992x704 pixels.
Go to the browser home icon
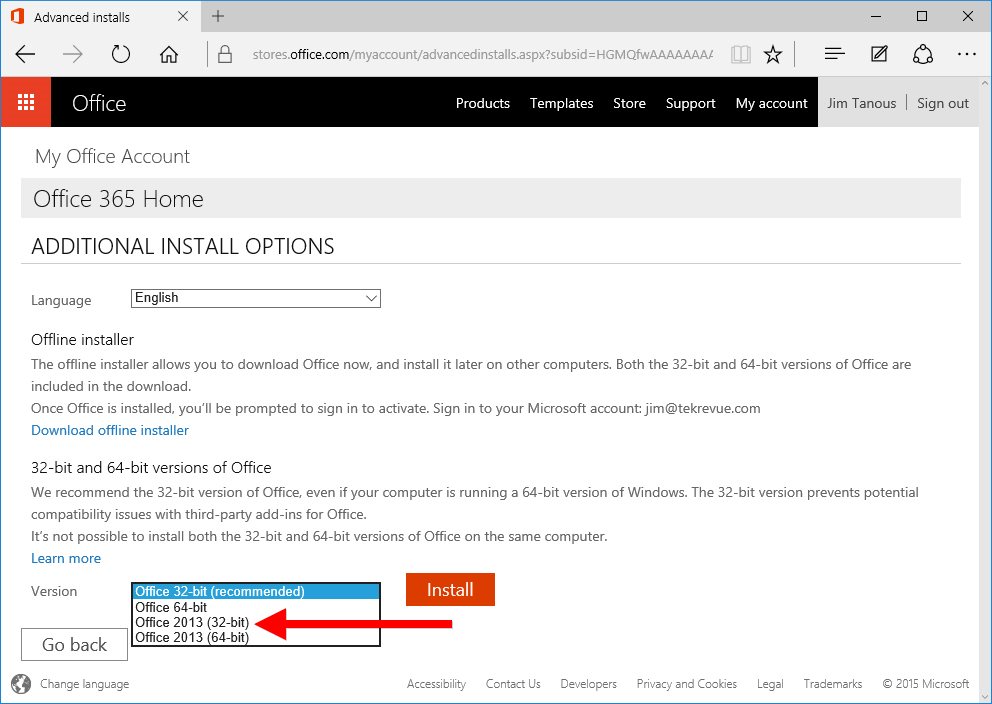tap(168, 54)
